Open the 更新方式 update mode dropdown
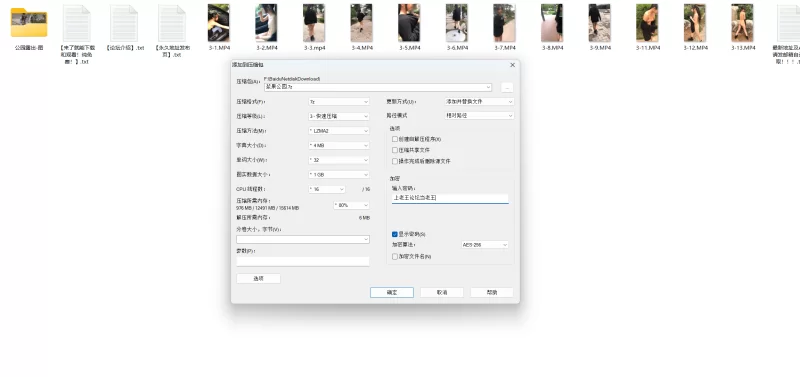The width and height of the screenshot is (800, 377). tap(480, 102)
